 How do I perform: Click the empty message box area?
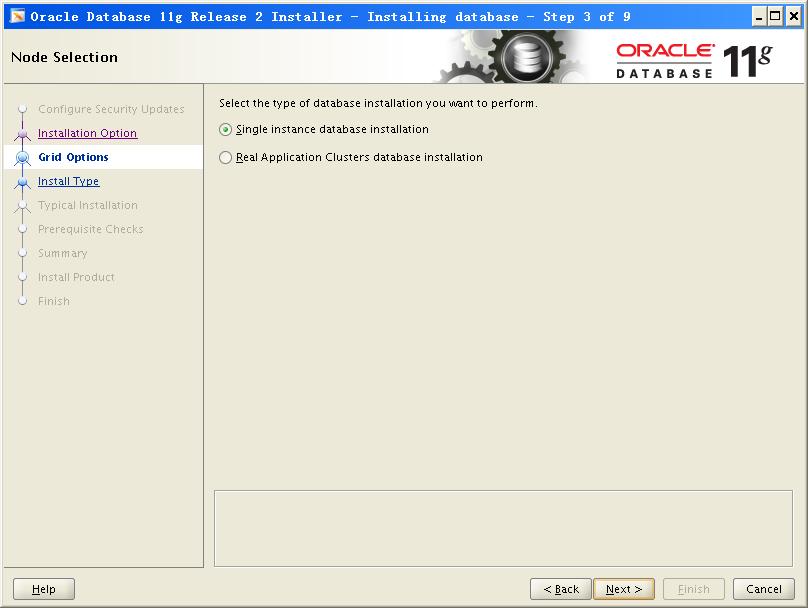pyautogui.click(x=504, y=528)
